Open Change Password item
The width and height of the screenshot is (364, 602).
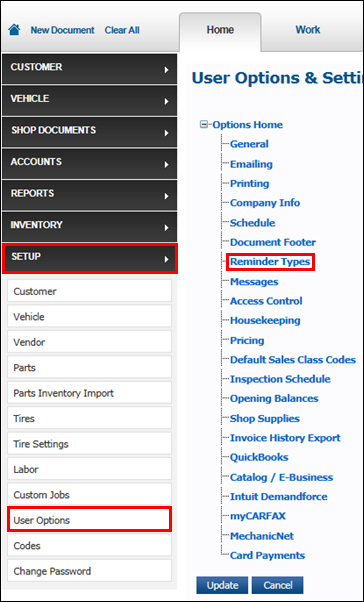pyautogui.click(x=89, y=571)
